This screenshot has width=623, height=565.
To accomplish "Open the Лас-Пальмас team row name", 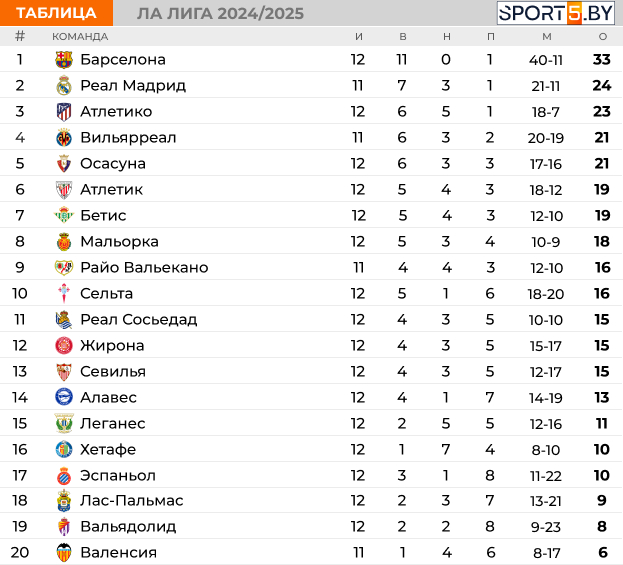I will (132, 501).
